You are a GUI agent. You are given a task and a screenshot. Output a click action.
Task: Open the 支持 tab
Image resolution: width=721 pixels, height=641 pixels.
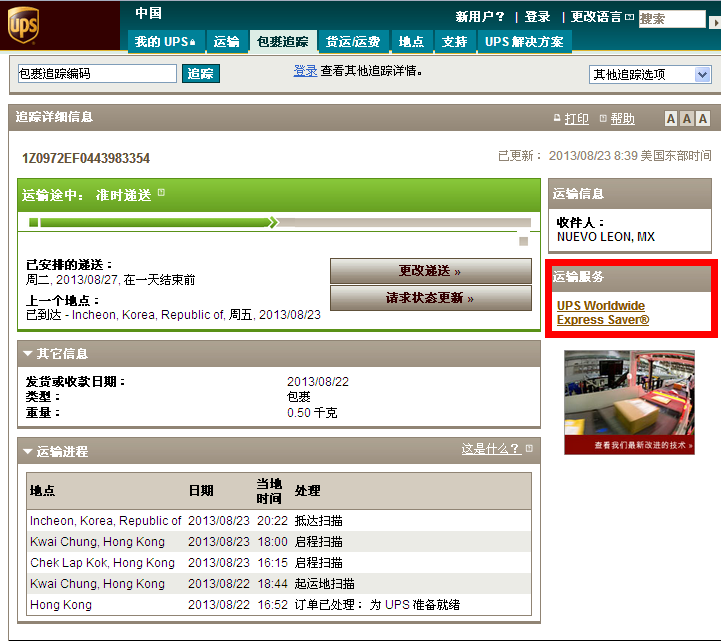(x=454, y=42)
